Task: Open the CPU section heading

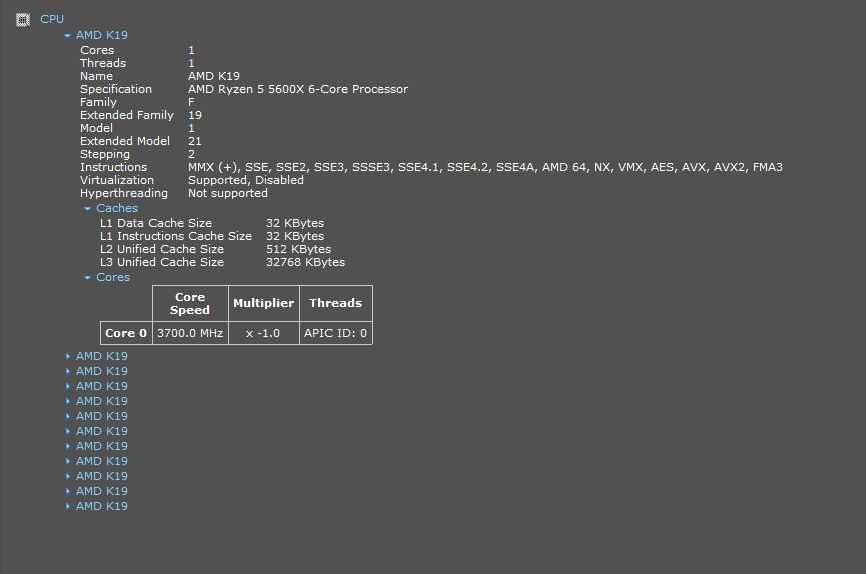Action: coord(52,19)
